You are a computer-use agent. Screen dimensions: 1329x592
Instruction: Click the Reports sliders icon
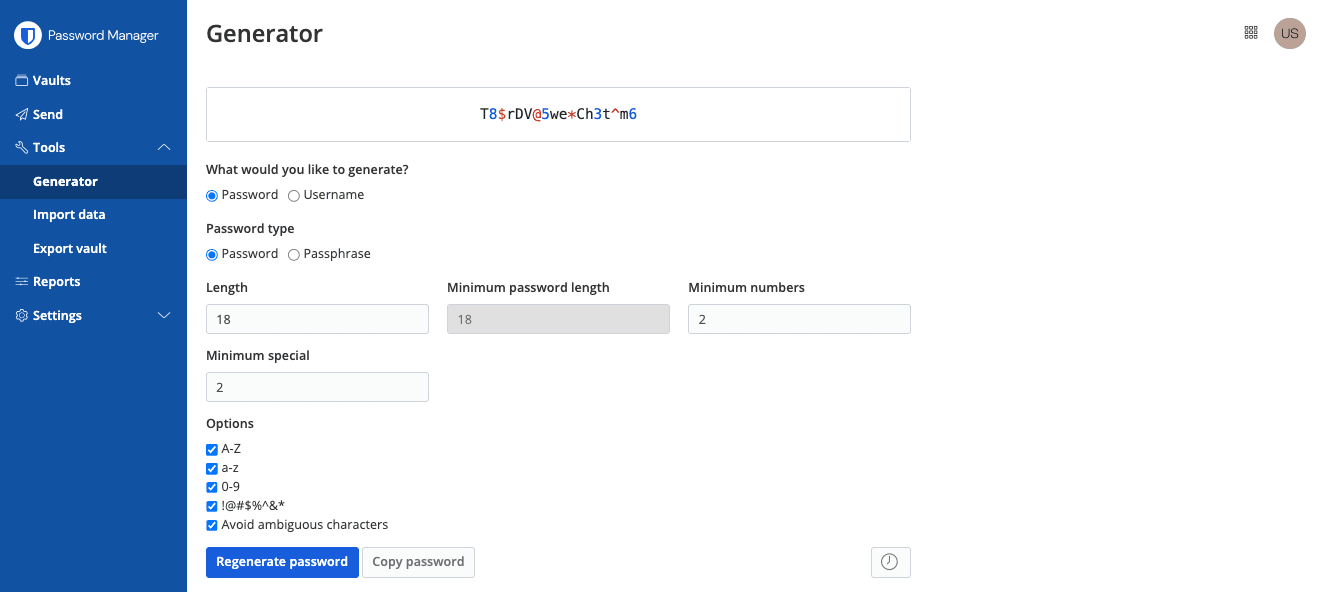21,282
